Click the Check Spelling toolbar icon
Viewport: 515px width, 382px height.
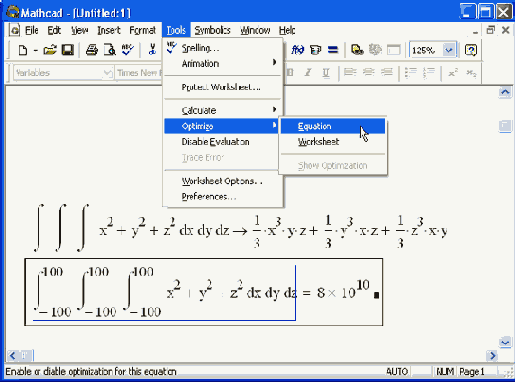point(127,50)
